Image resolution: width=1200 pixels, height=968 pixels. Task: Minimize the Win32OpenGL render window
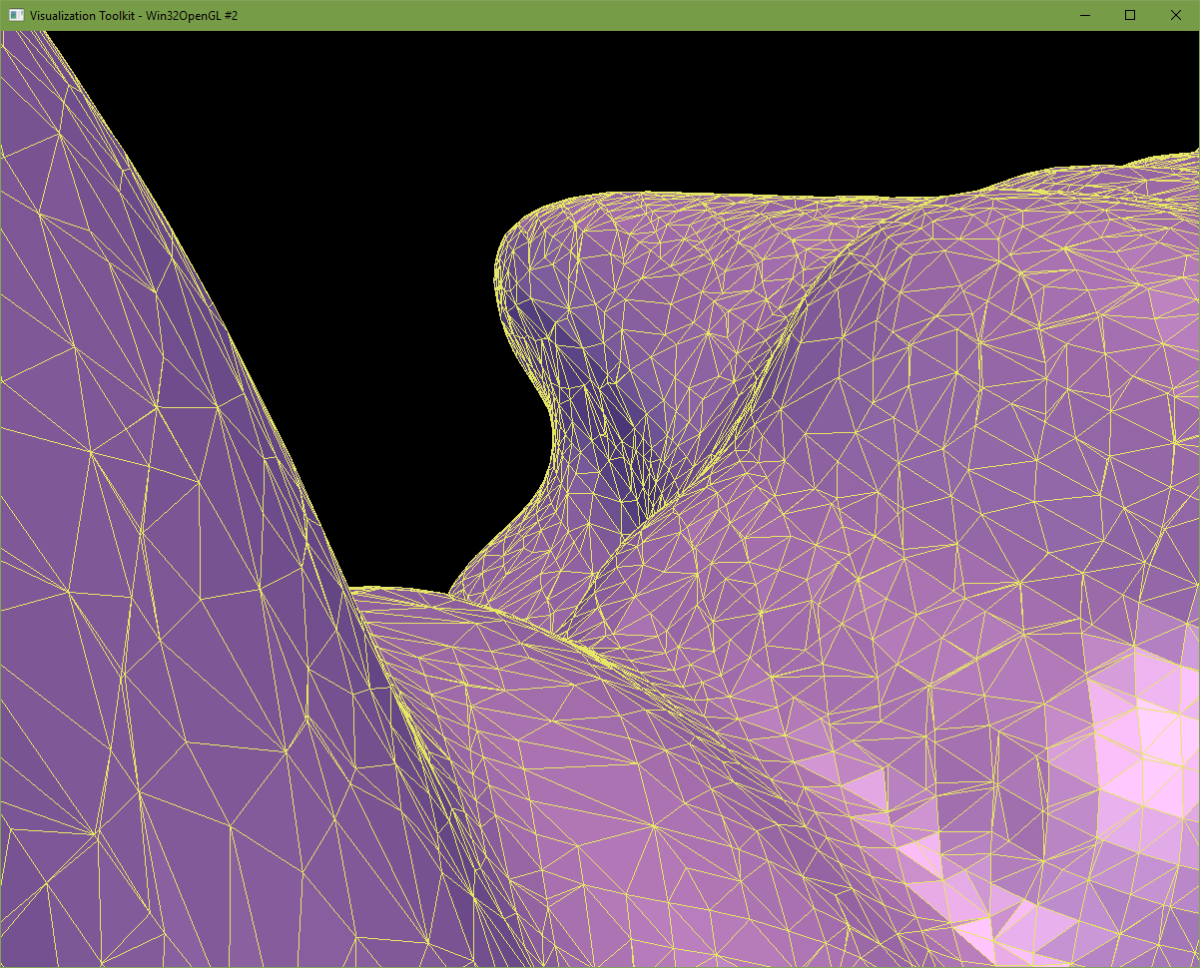tap(1084, 15)
